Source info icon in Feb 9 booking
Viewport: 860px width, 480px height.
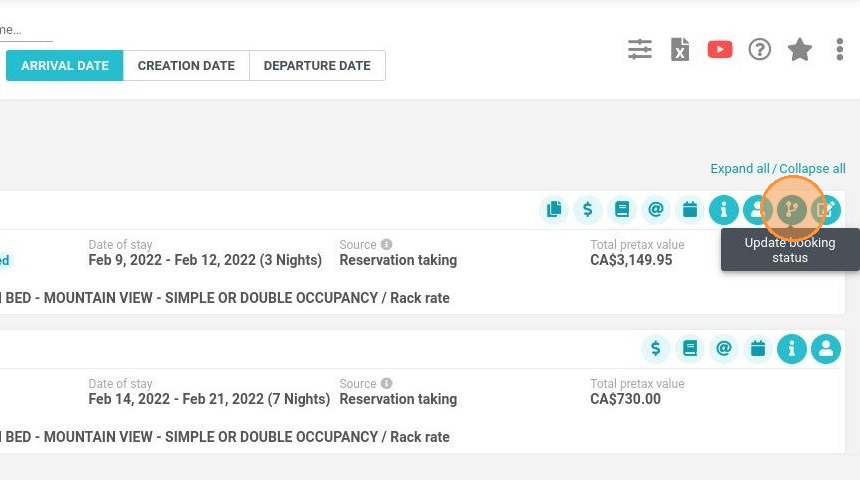pyautogui.click(x=387, y=244)
